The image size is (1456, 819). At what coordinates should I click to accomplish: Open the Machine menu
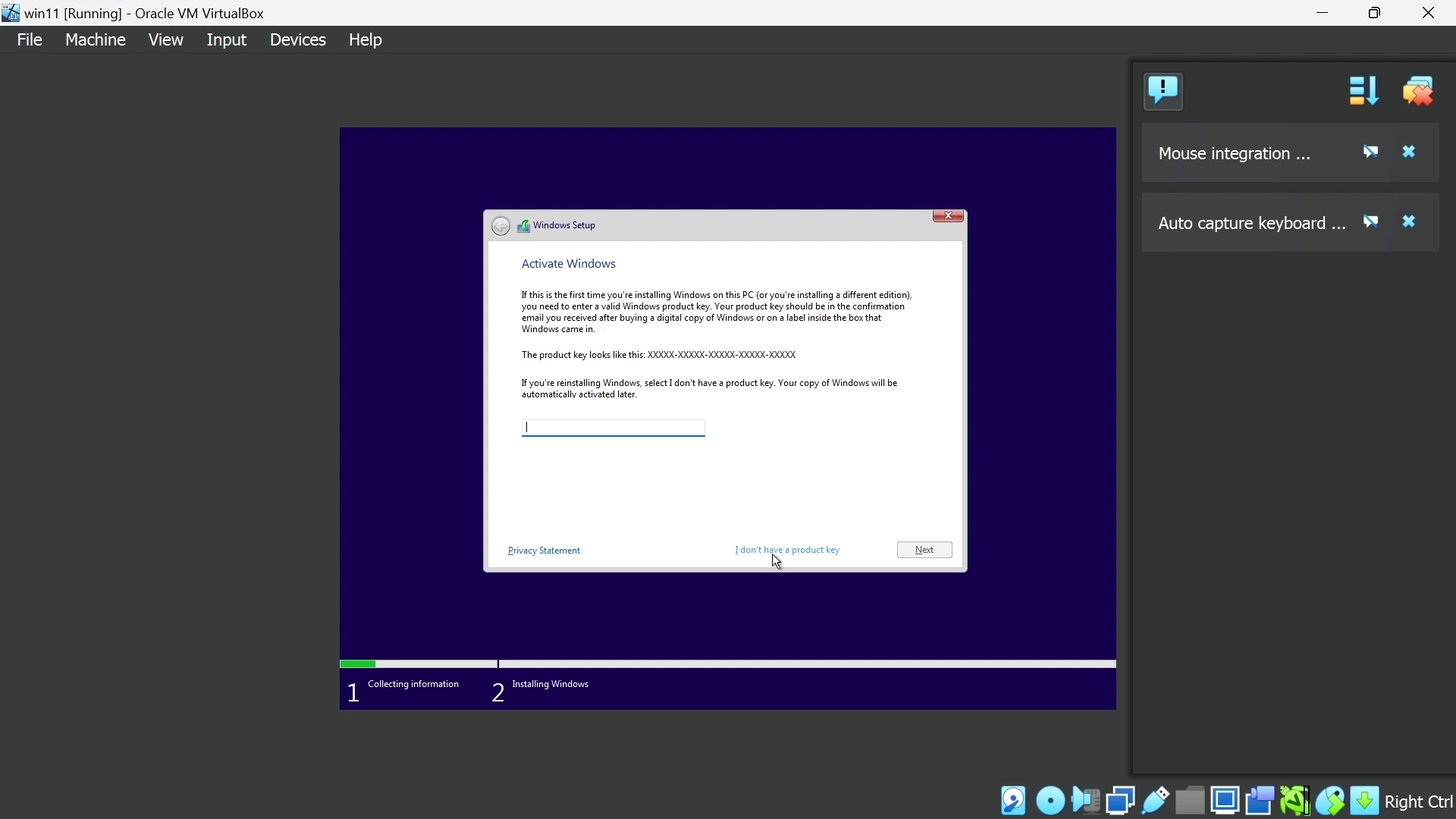(x=95, y=39)
